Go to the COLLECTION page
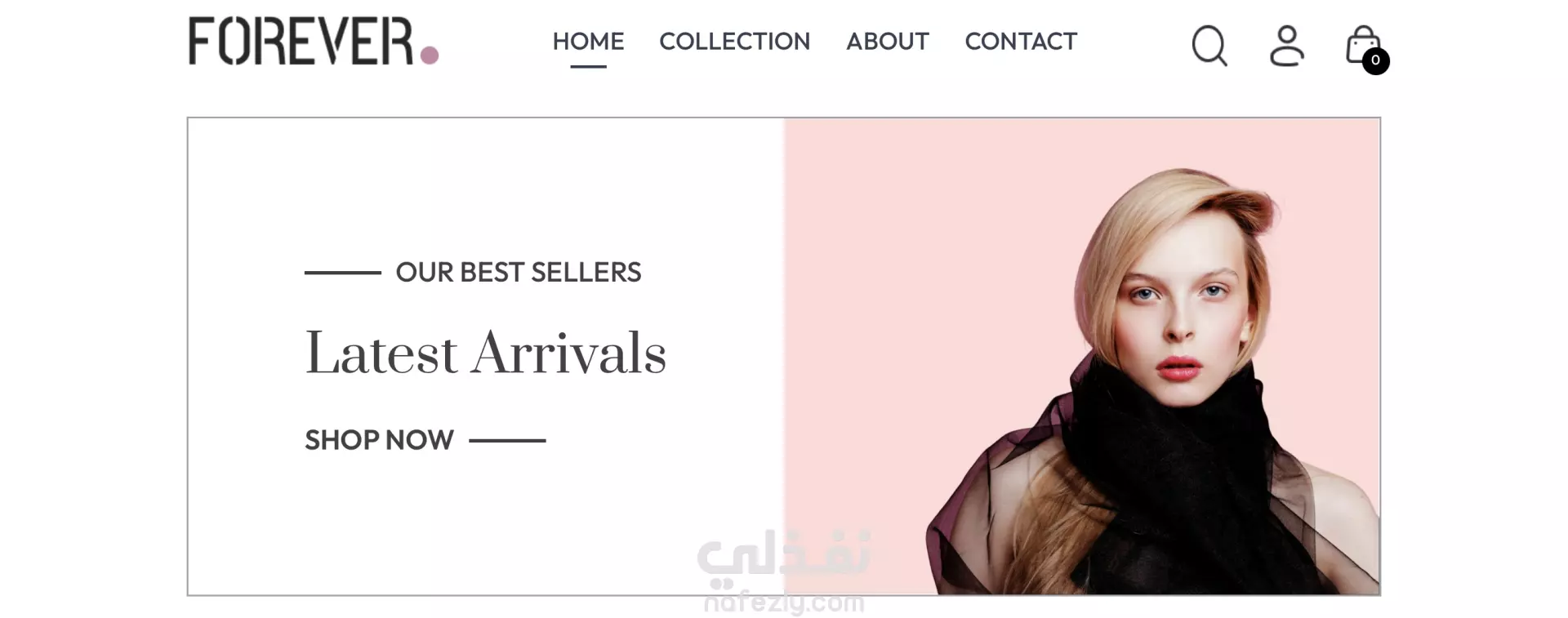 pos(734,41)
